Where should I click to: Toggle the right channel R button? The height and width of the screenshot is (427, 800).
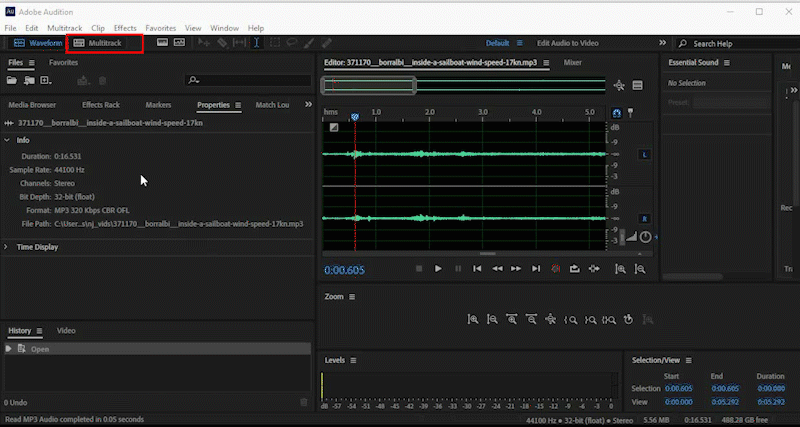(644, 218)
